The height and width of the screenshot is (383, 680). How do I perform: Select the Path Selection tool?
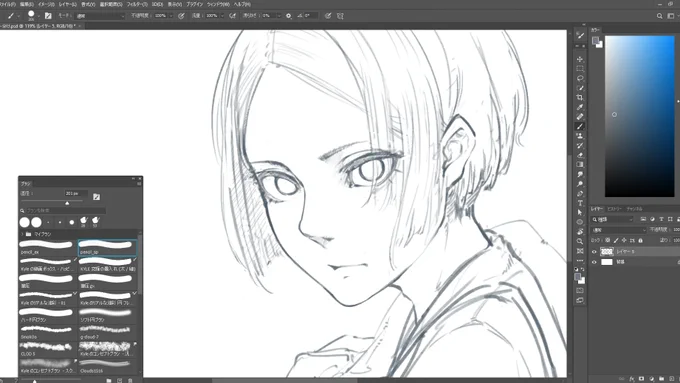pos(580,213)
